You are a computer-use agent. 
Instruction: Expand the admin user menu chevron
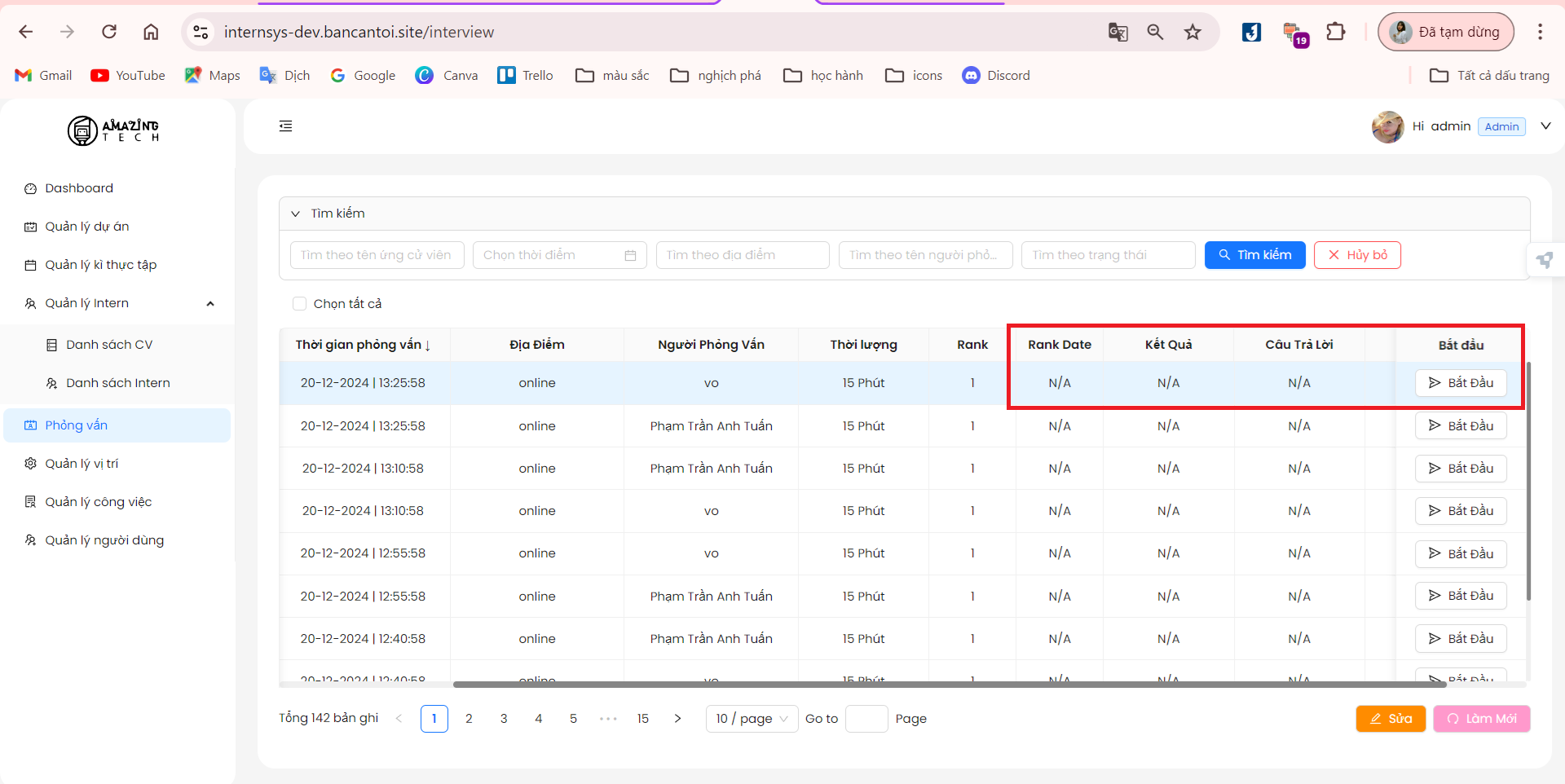pos(1545,126)
